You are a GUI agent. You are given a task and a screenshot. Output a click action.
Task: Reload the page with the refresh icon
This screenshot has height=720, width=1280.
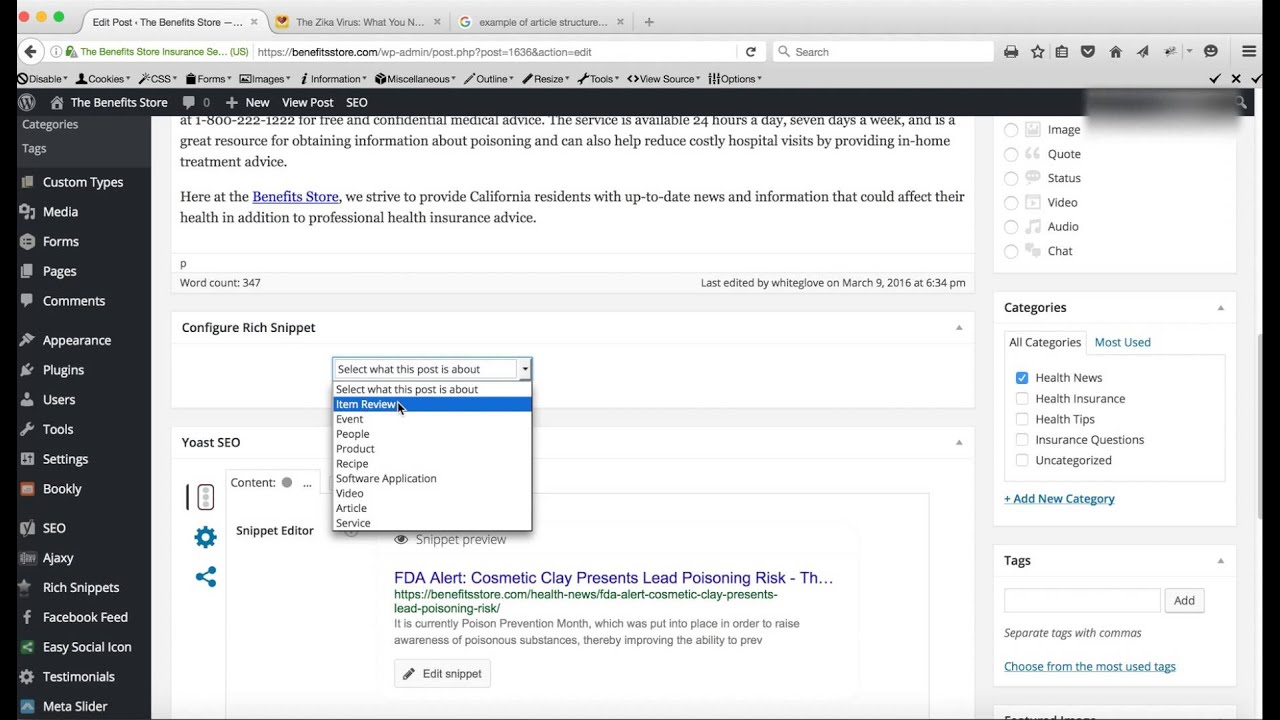click(750, 52)
